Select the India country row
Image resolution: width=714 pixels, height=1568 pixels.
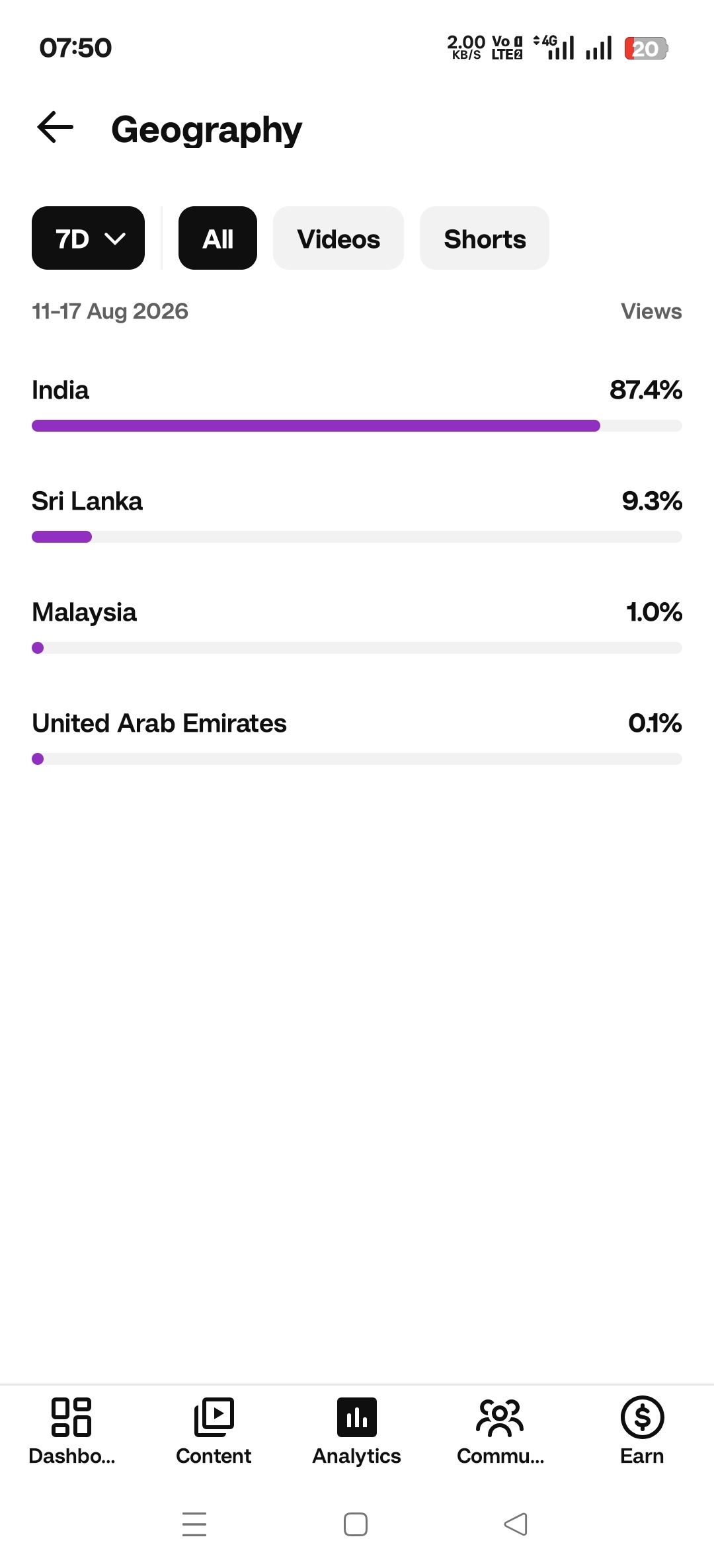click(x=357, y=403)
